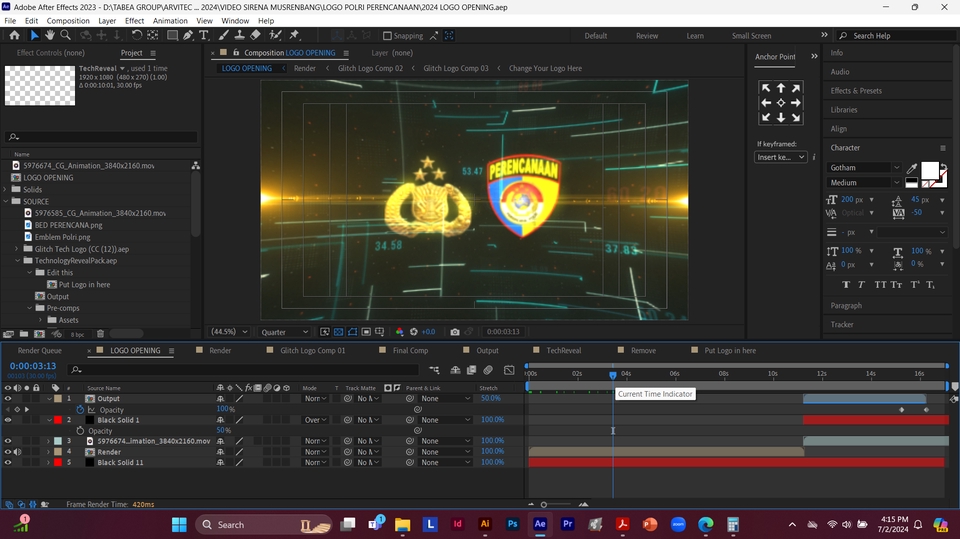The height and width of the screenshot is (539, 960).
Task: Open Premiere Pro from taskbar
Action: point(568,524)
